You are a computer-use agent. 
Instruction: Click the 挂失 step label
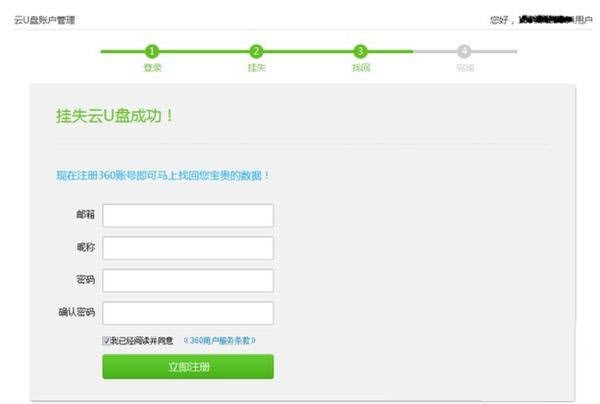(256, 68)
